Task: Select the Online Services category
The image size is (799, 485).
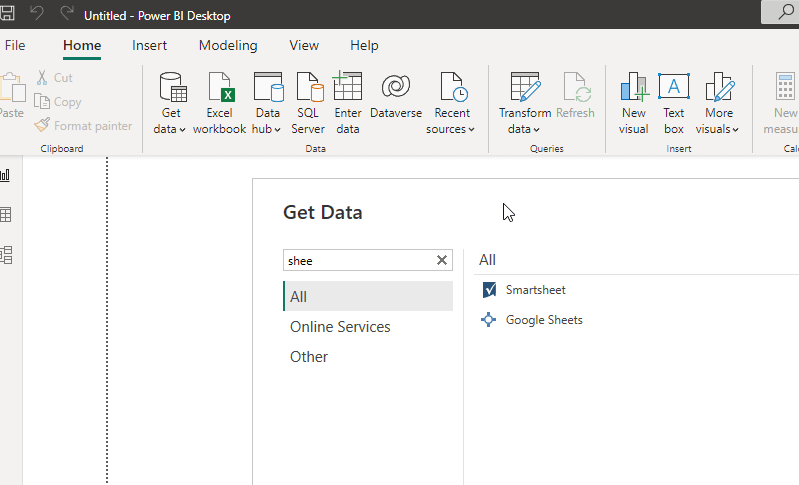Action: (x=340, y=327)
